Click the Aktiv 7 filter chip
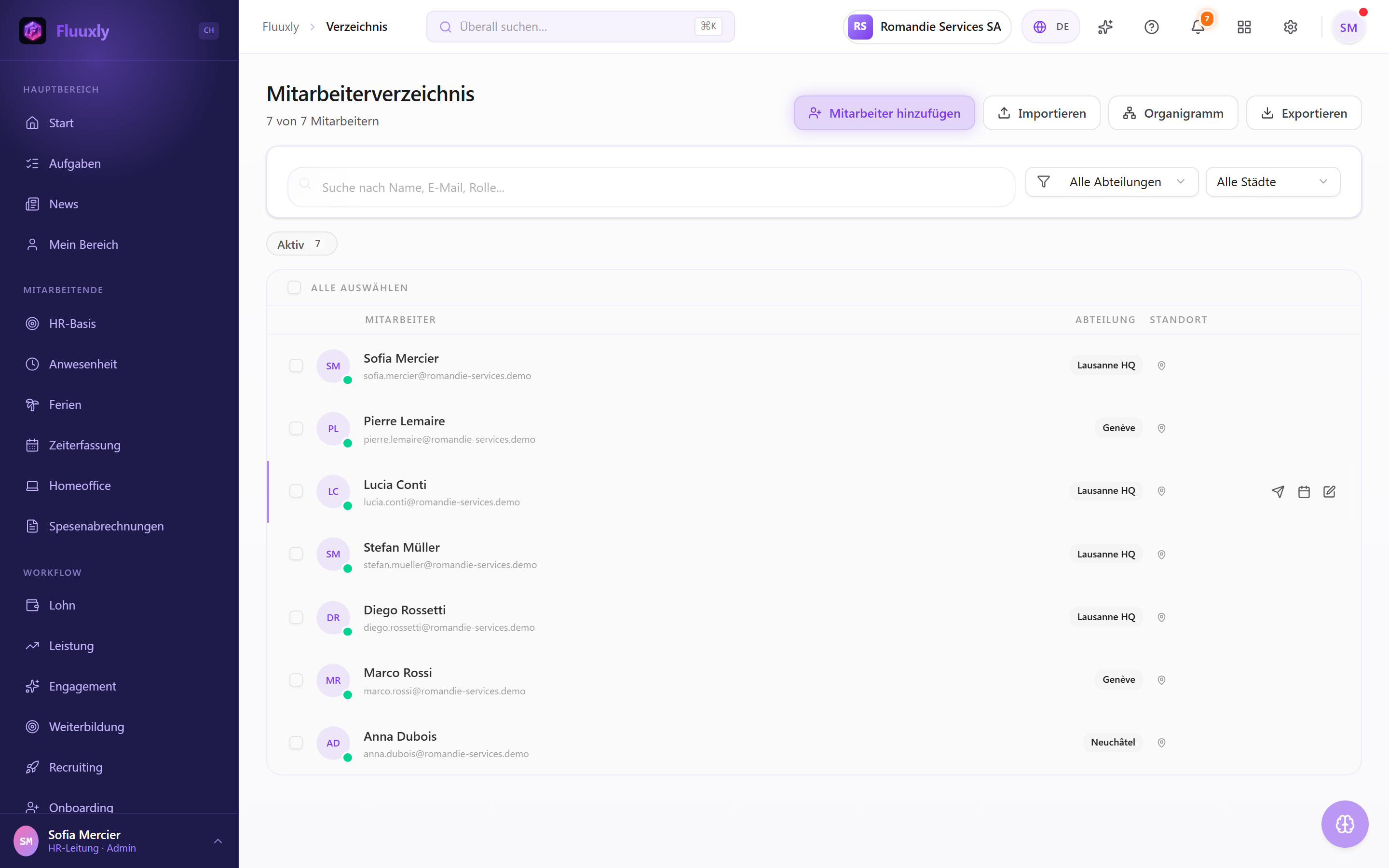Screen dimensions: 1389x868 point(301,244)
